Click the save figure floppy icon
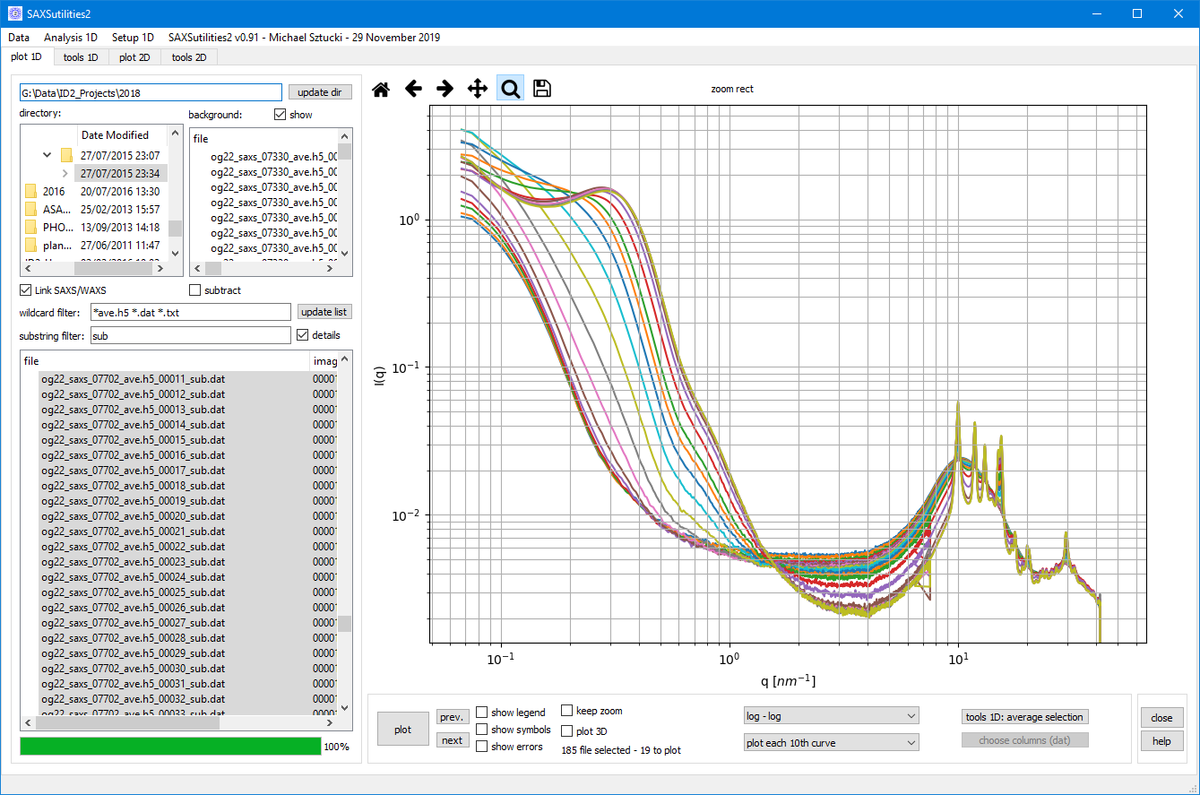 (x=542, y=89)
